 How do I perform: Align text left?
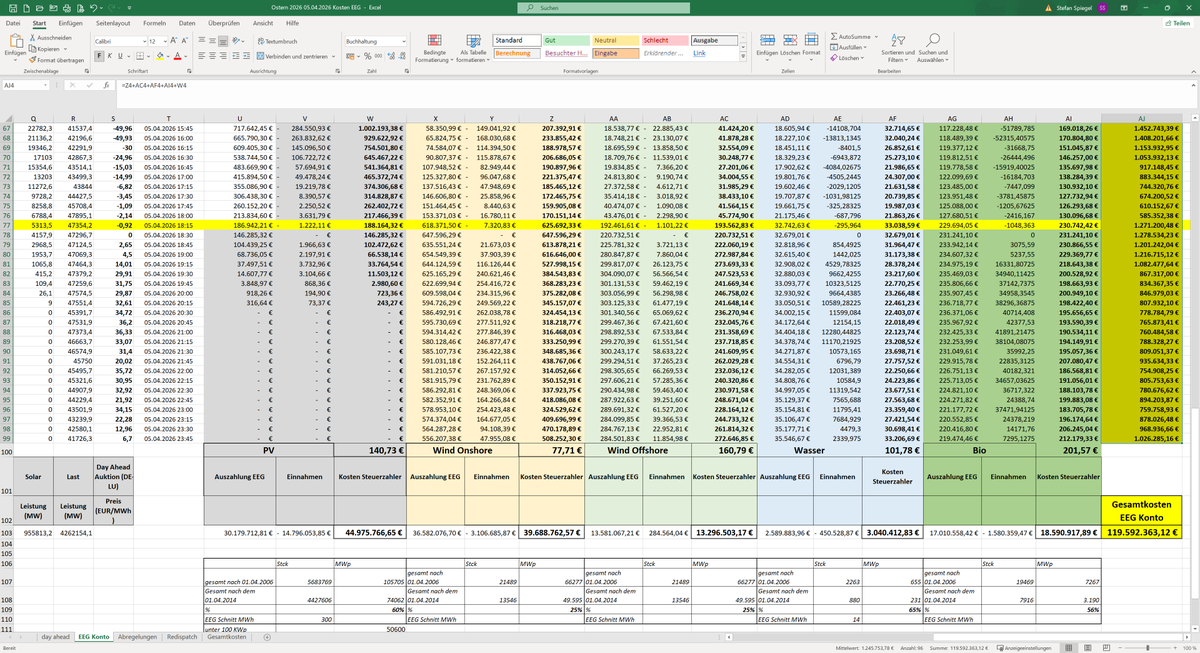tap(204, 56)
